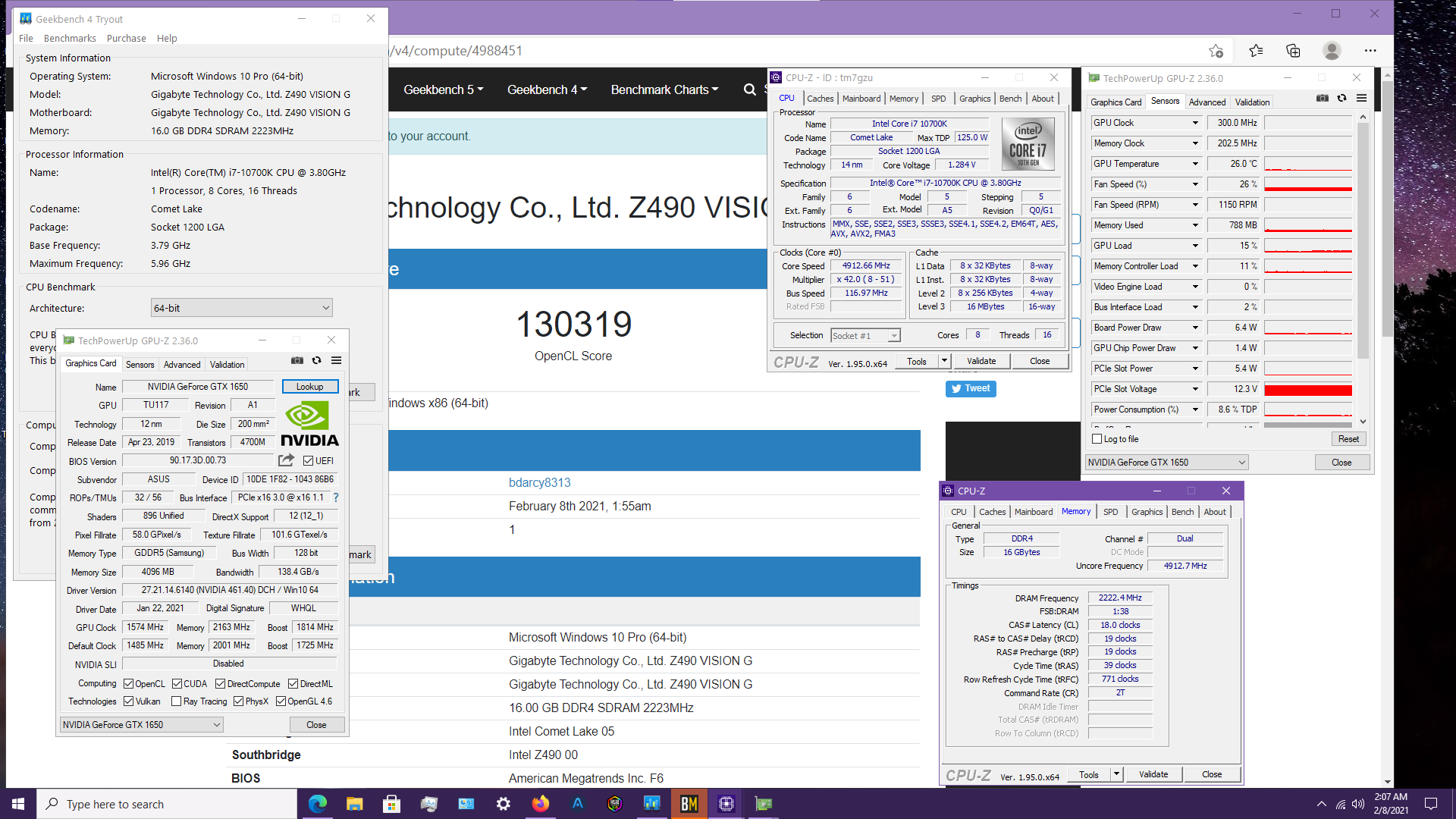Click GPU-Z Sensors vertical scrollbar
1456x819 pixels.
pyautogui.click(x=1363, y=268)
